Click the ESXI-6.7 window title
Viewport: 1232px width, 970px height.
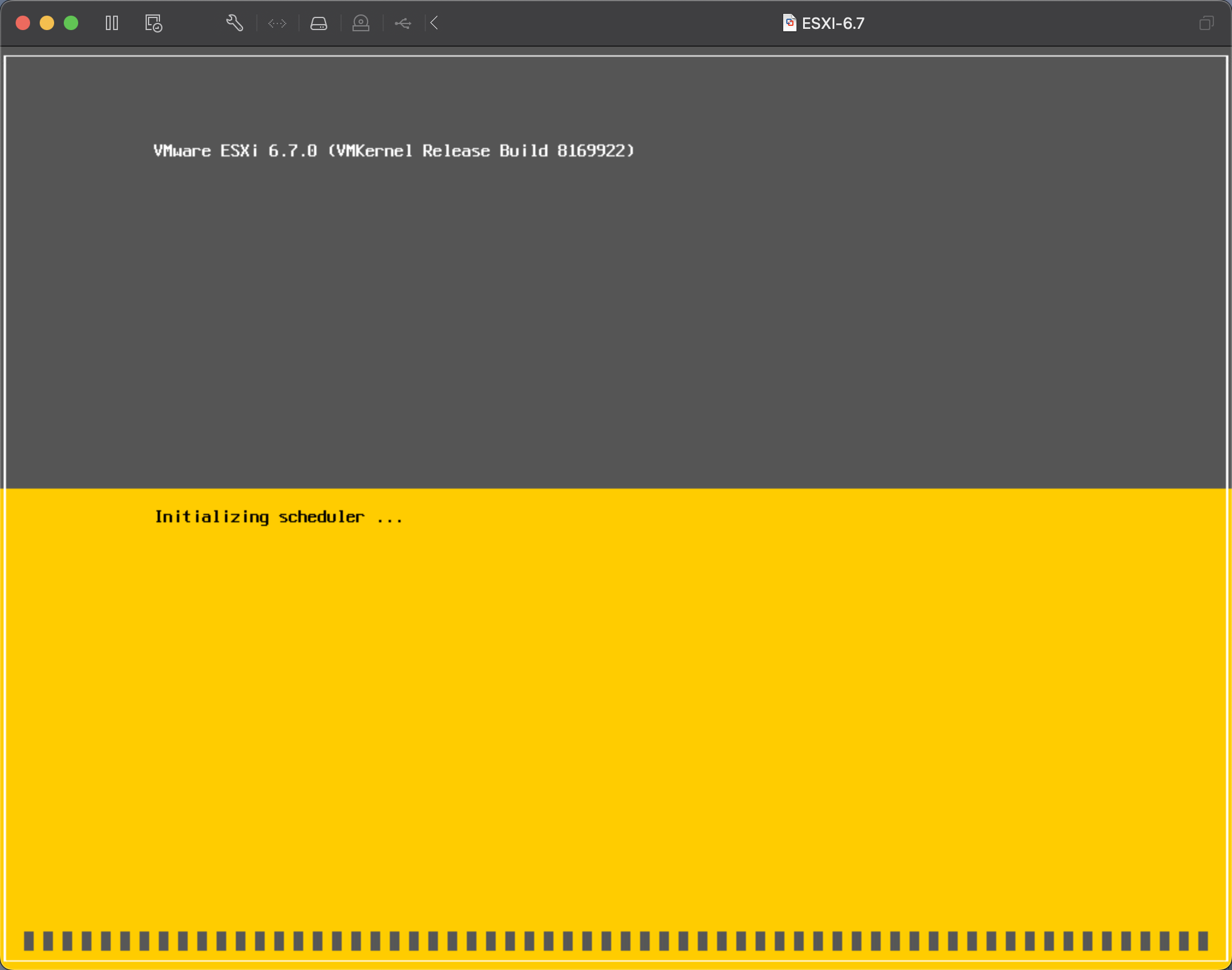click(833, 23)
